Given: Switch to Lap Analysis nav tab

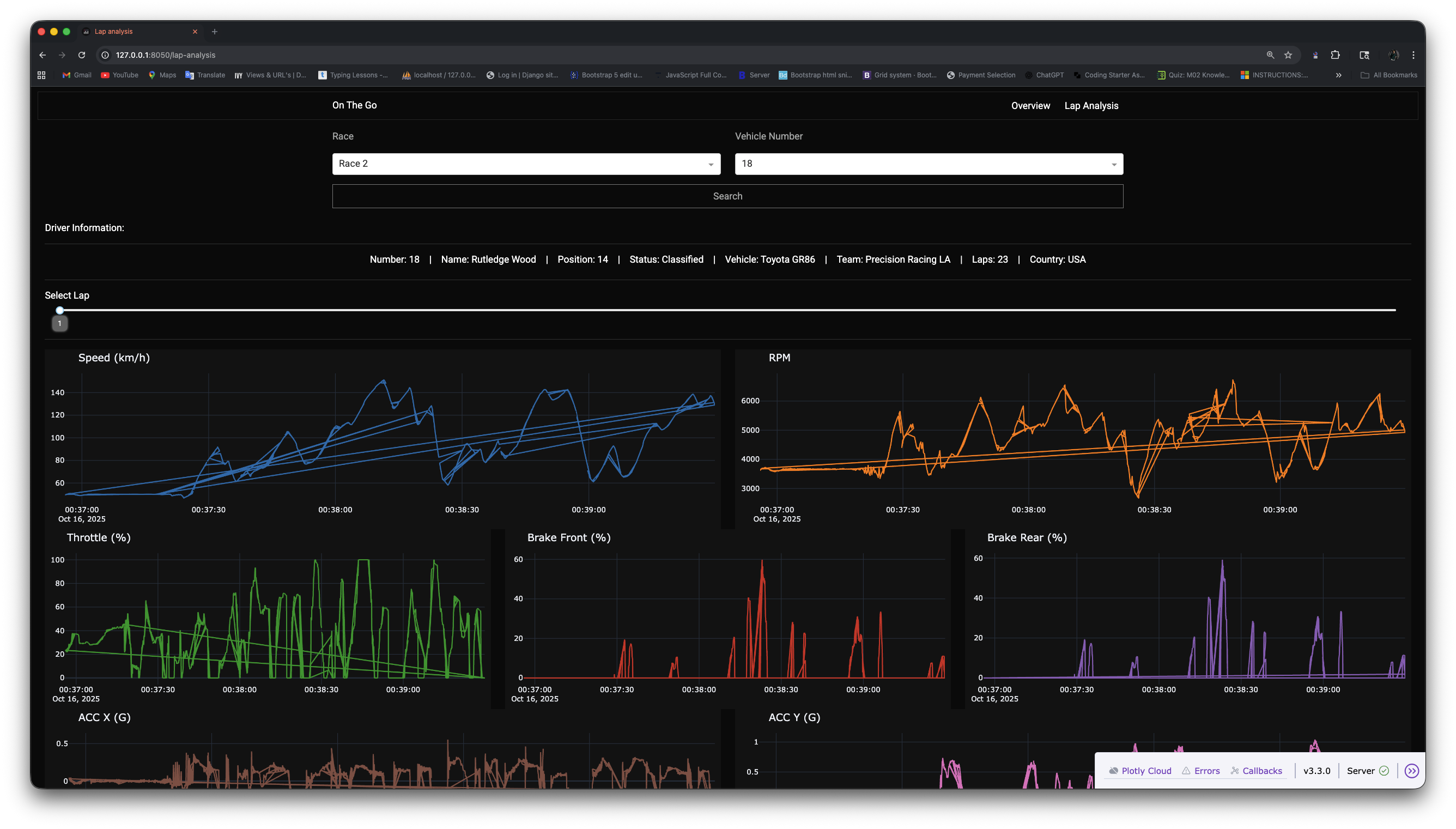Looking at the screenshot, I should click(x=1091, y=106).
